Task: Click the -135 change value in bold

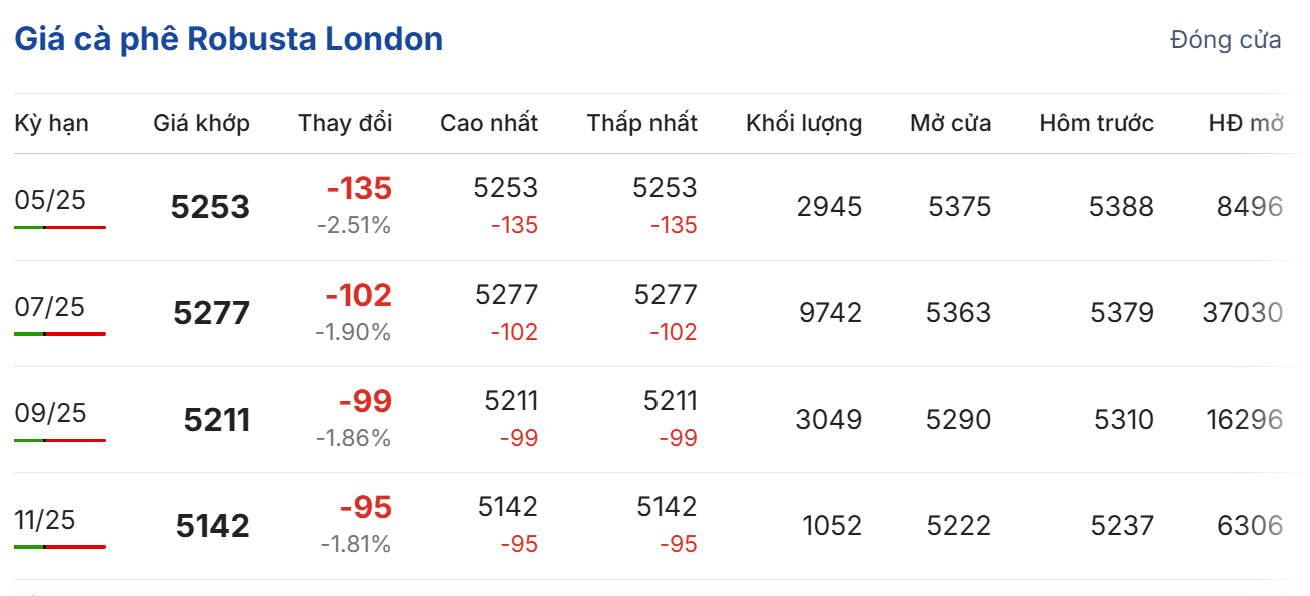Action: [359, 188]
